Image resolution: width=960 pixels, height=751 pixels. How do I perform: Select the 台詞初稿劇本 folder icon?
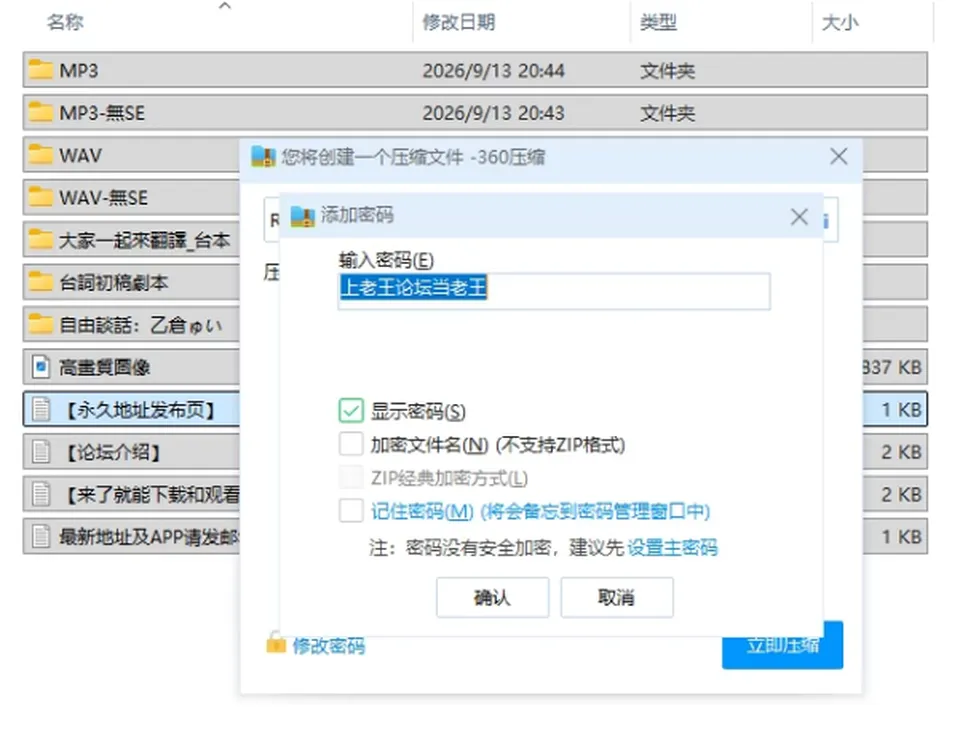click(40, 282)
